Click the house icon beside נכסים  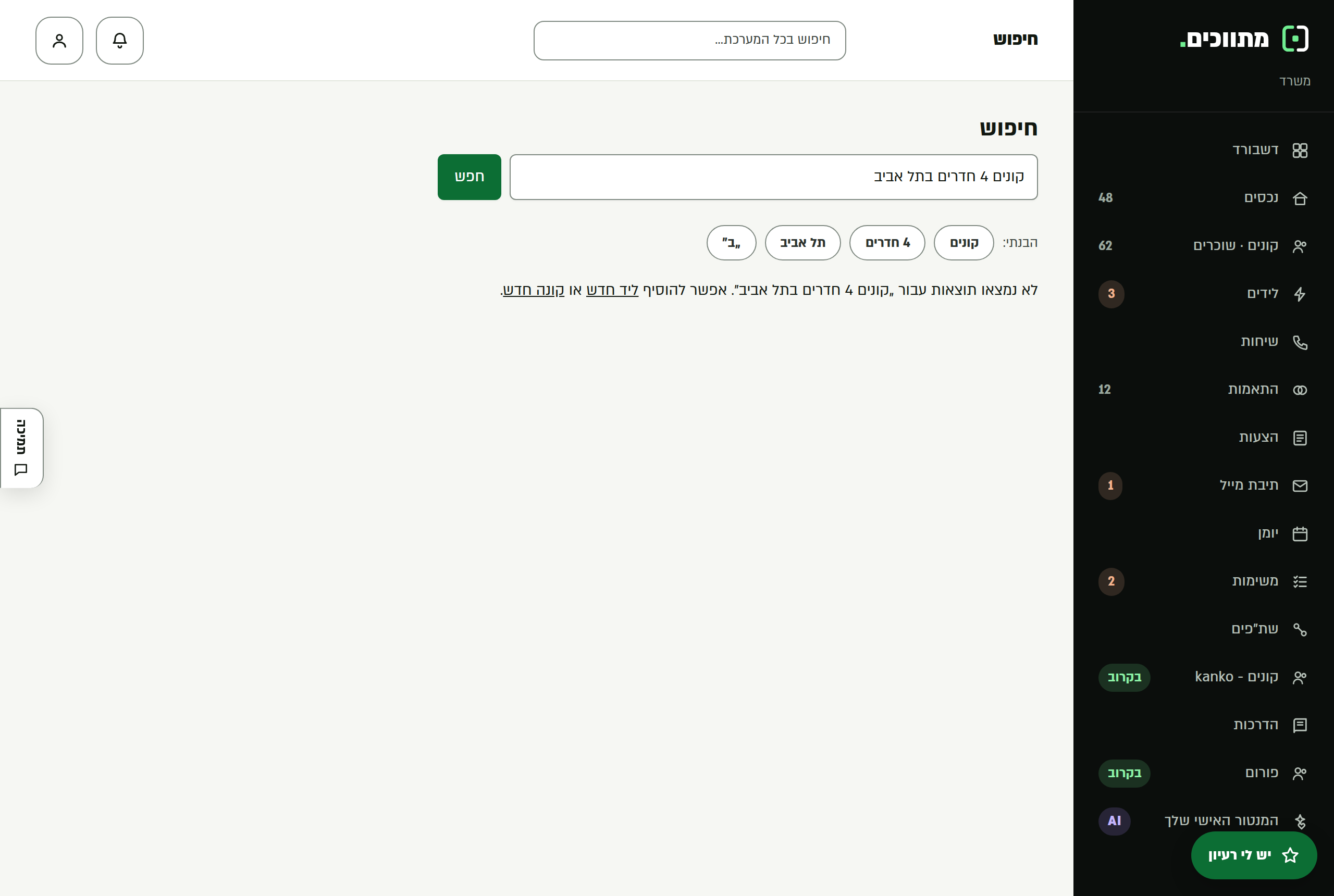pos(1300,198)
